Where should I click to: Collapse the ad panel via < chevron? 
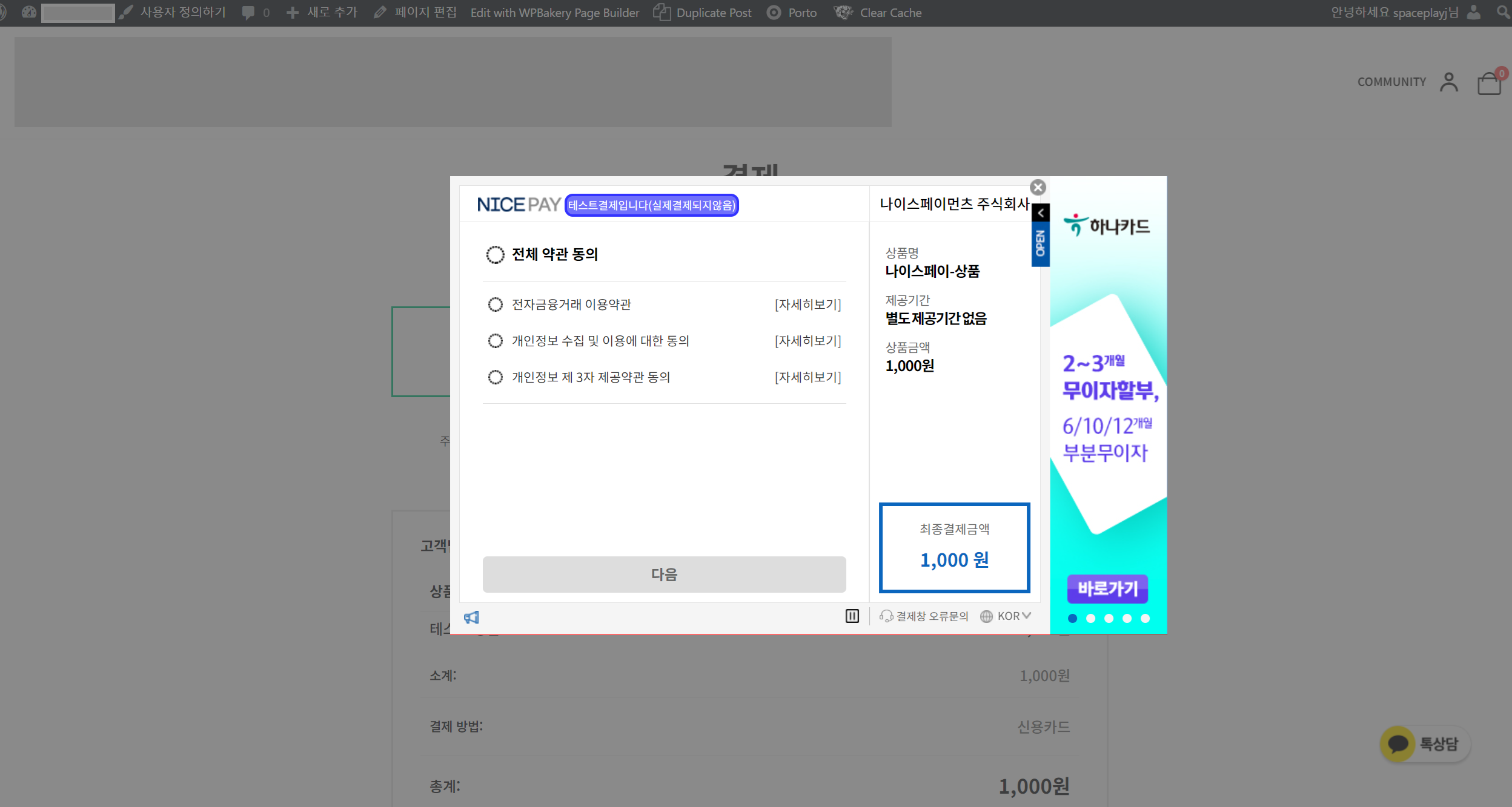coord(1041,212)
